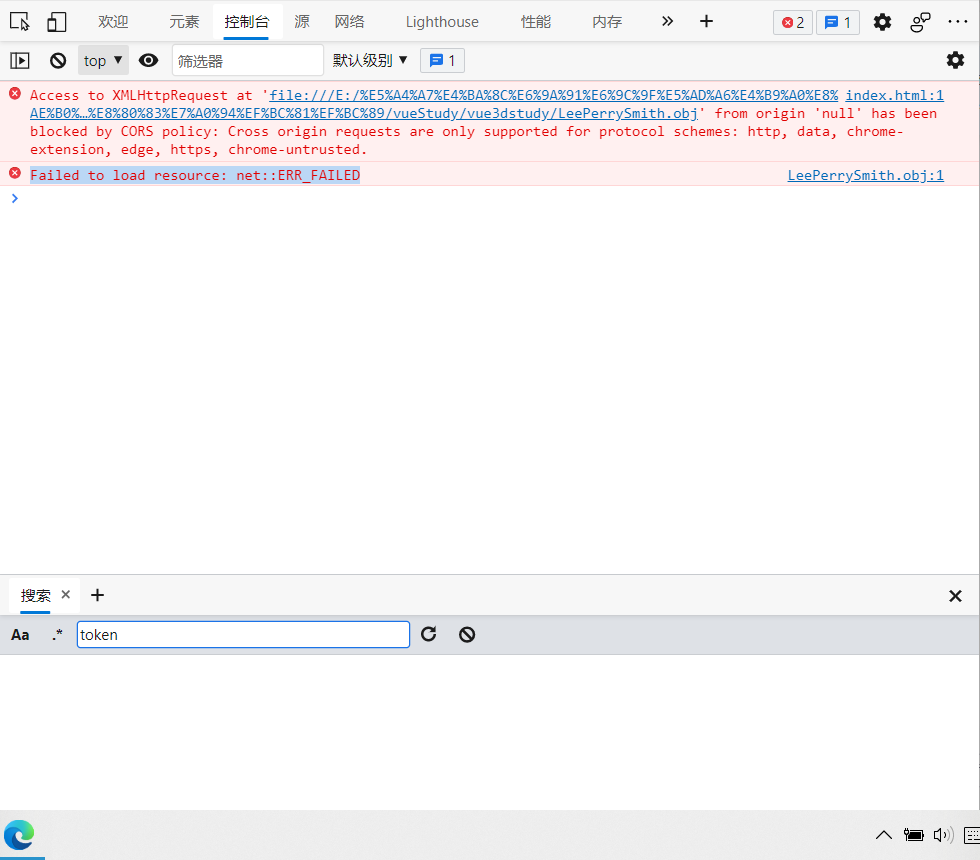The height and width of the screenshot is (860, 980).
Task: Show more tabs via the chevron
Action: 667,22
